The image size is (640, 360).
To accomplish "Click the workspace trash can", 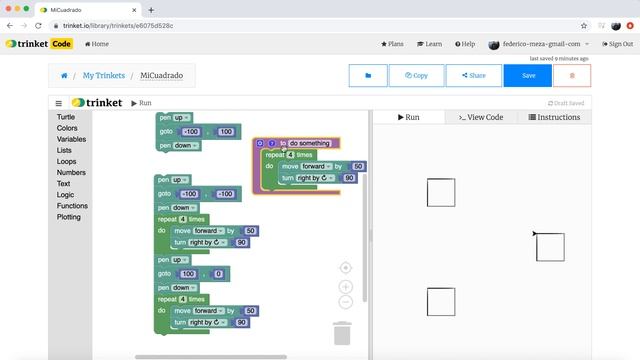I will point(342,333).
